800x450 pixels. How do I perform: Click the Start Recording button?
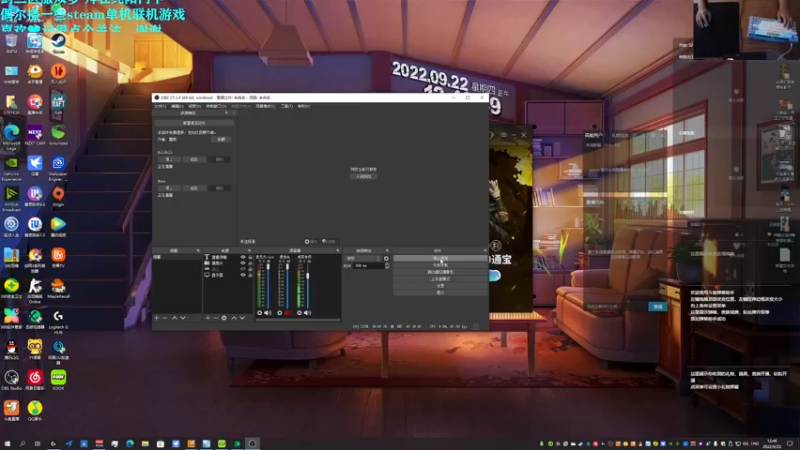tap(440, 265)
